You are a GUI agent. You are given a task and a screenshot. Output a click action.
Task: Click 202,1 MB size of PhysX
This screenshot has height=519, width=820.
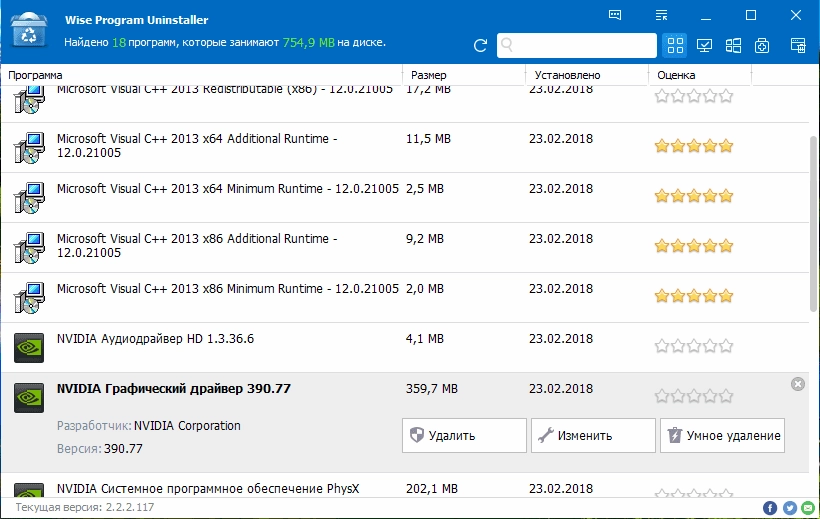(x=431, y=489)
